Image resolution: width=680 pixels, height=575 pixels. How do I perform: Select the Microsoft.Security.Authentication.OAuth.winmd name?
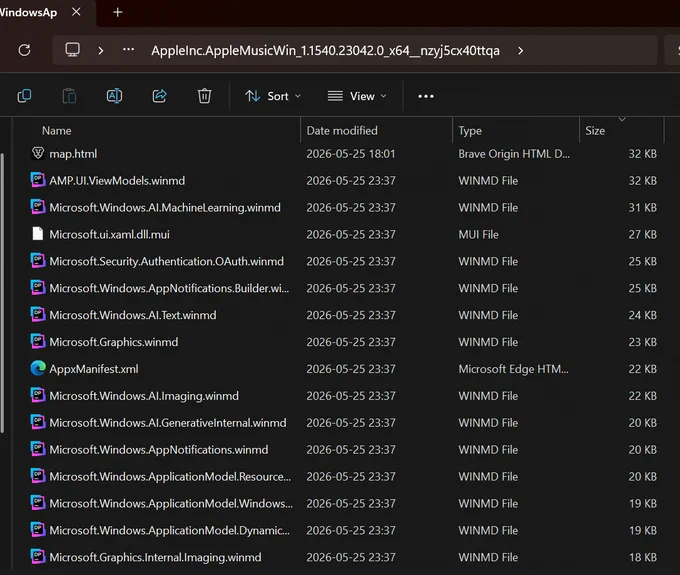(x=167, y=261)
